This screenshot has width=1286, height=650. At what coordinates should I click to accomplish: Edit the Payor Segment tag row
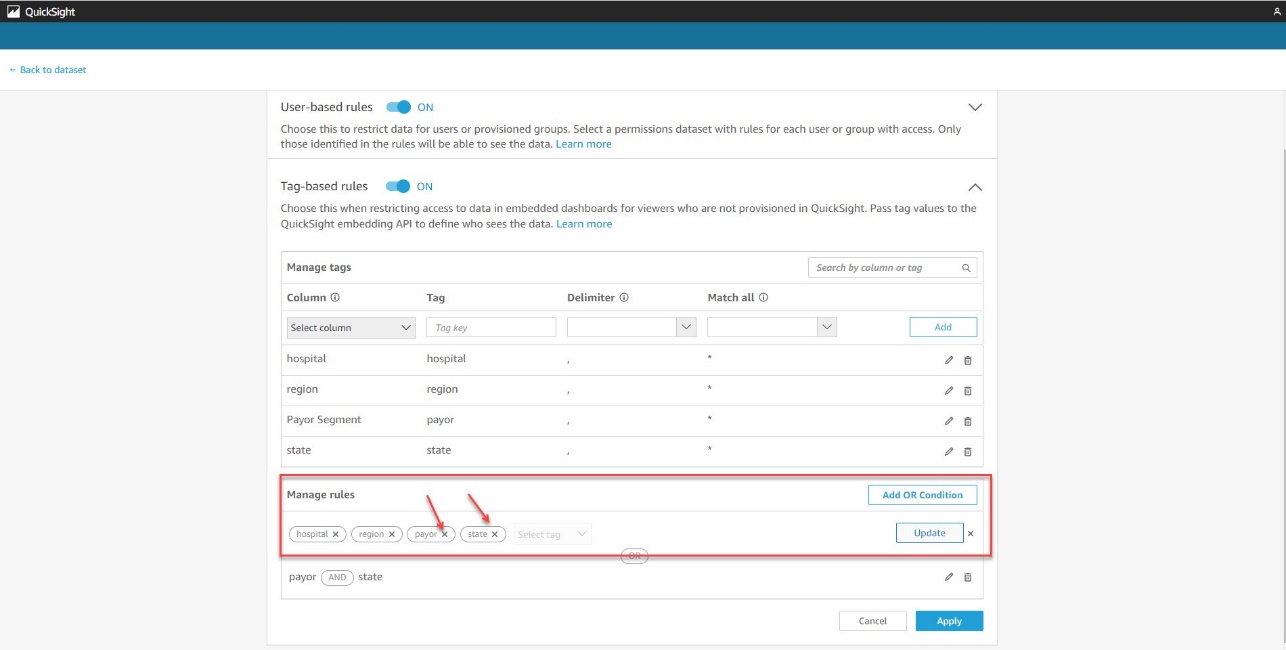tap(949, 421)
